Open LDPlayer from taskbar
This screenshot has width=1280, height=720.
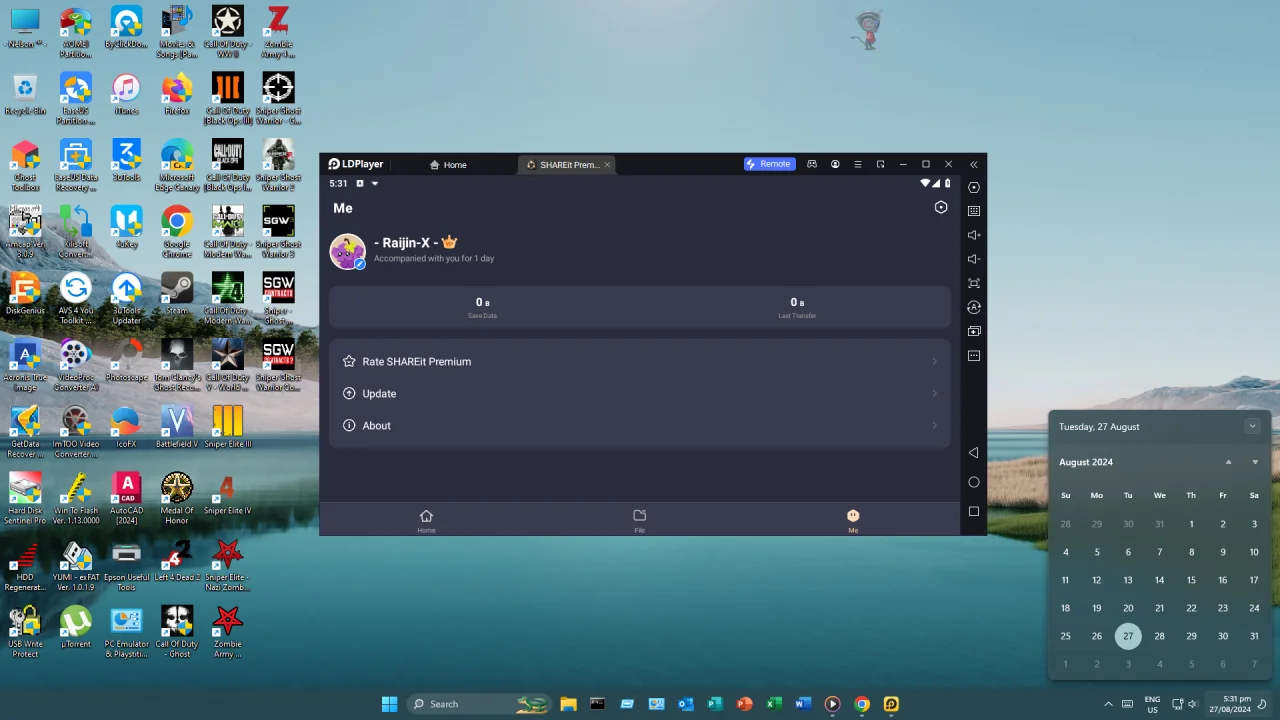(891, 704)
